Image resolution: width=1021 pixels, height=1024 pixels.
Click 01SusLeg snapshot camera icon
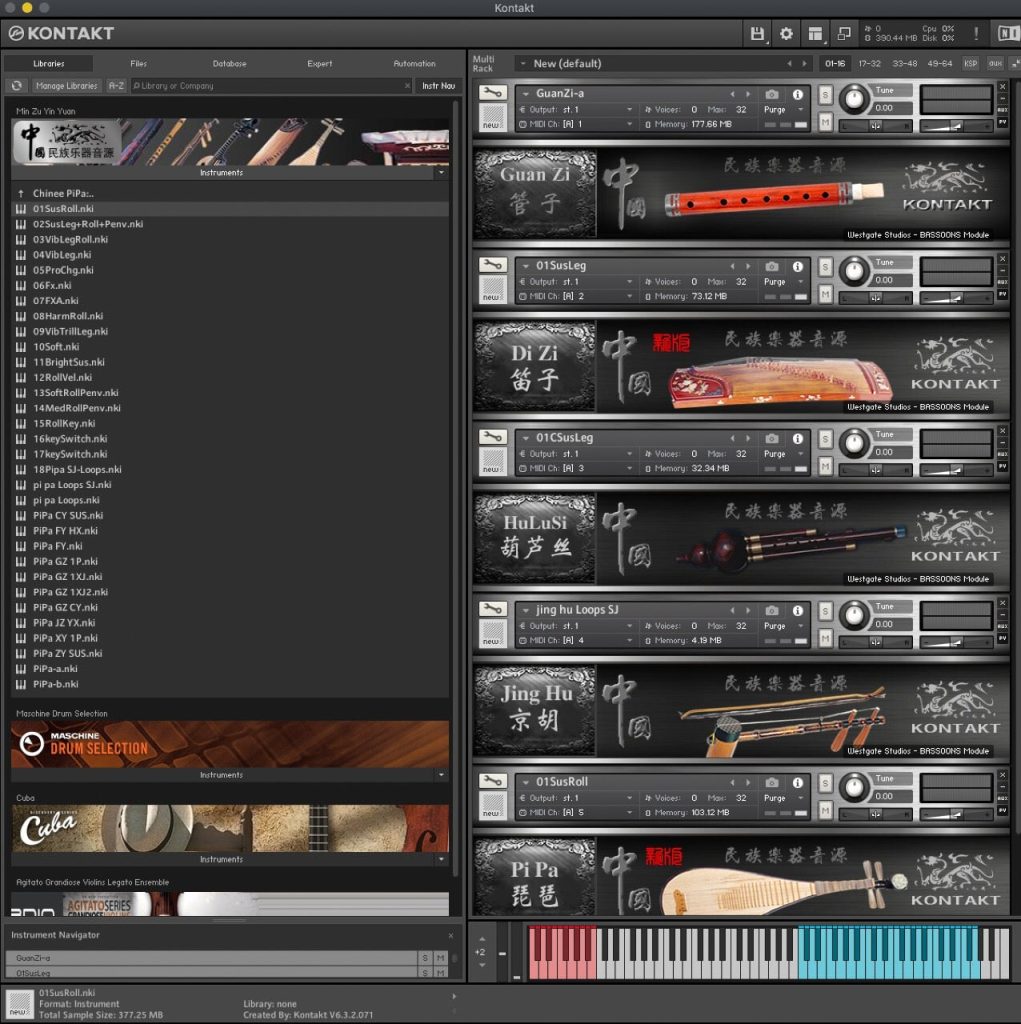click(x=771, y=266)
